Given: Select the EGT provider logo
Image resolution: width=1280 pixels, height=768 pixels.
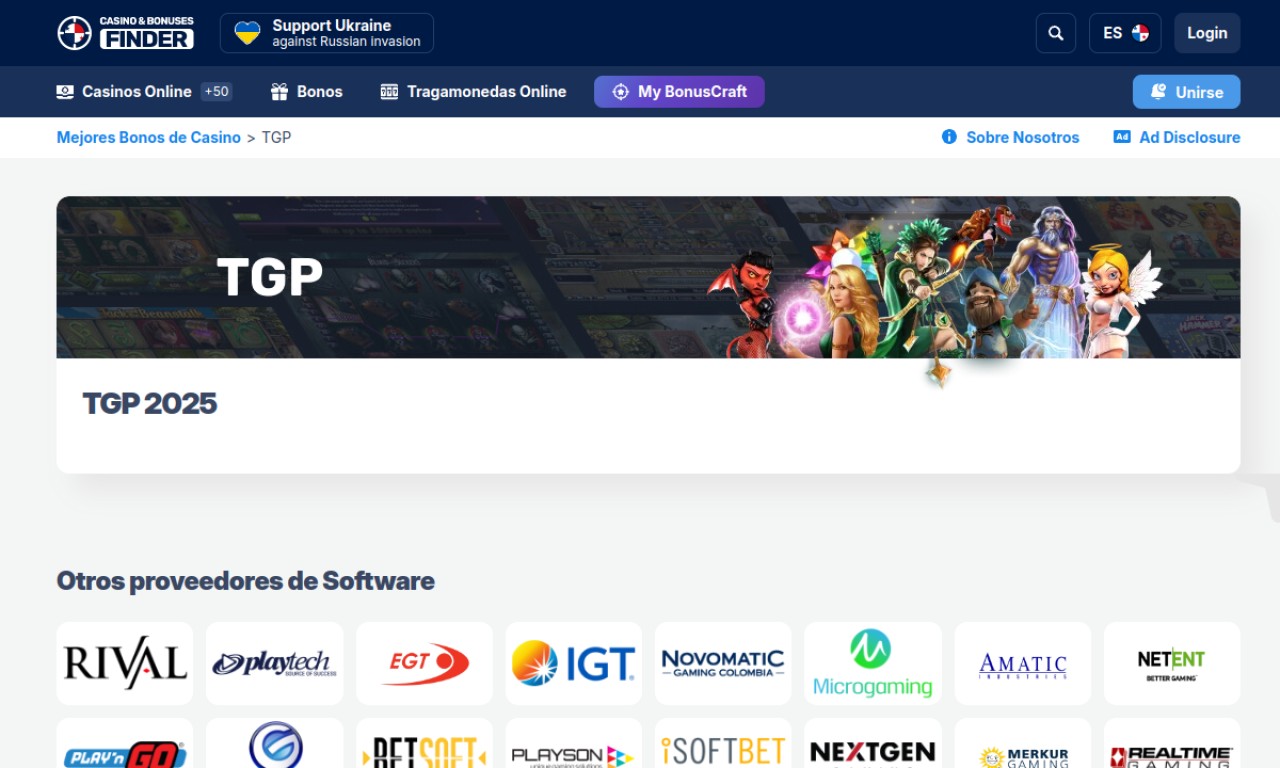Looking at the screenshot, I should point(424,664).
